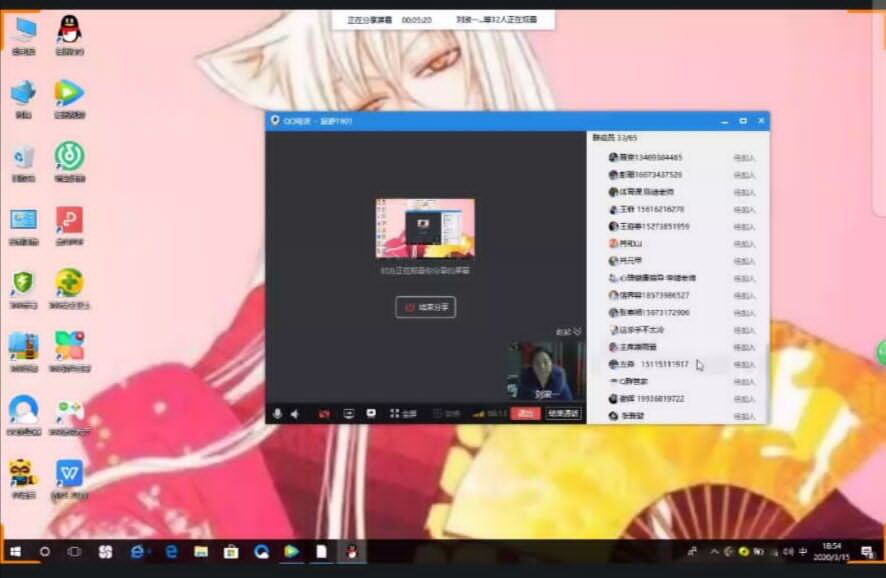886x578 pixels.
Task: Click the red avatar in the member list
Action: point(613,244)
